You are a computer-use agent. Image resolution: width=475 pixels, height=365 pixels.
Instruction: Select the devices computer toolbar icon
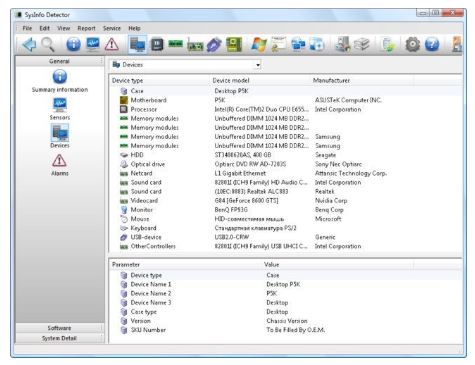137,44
